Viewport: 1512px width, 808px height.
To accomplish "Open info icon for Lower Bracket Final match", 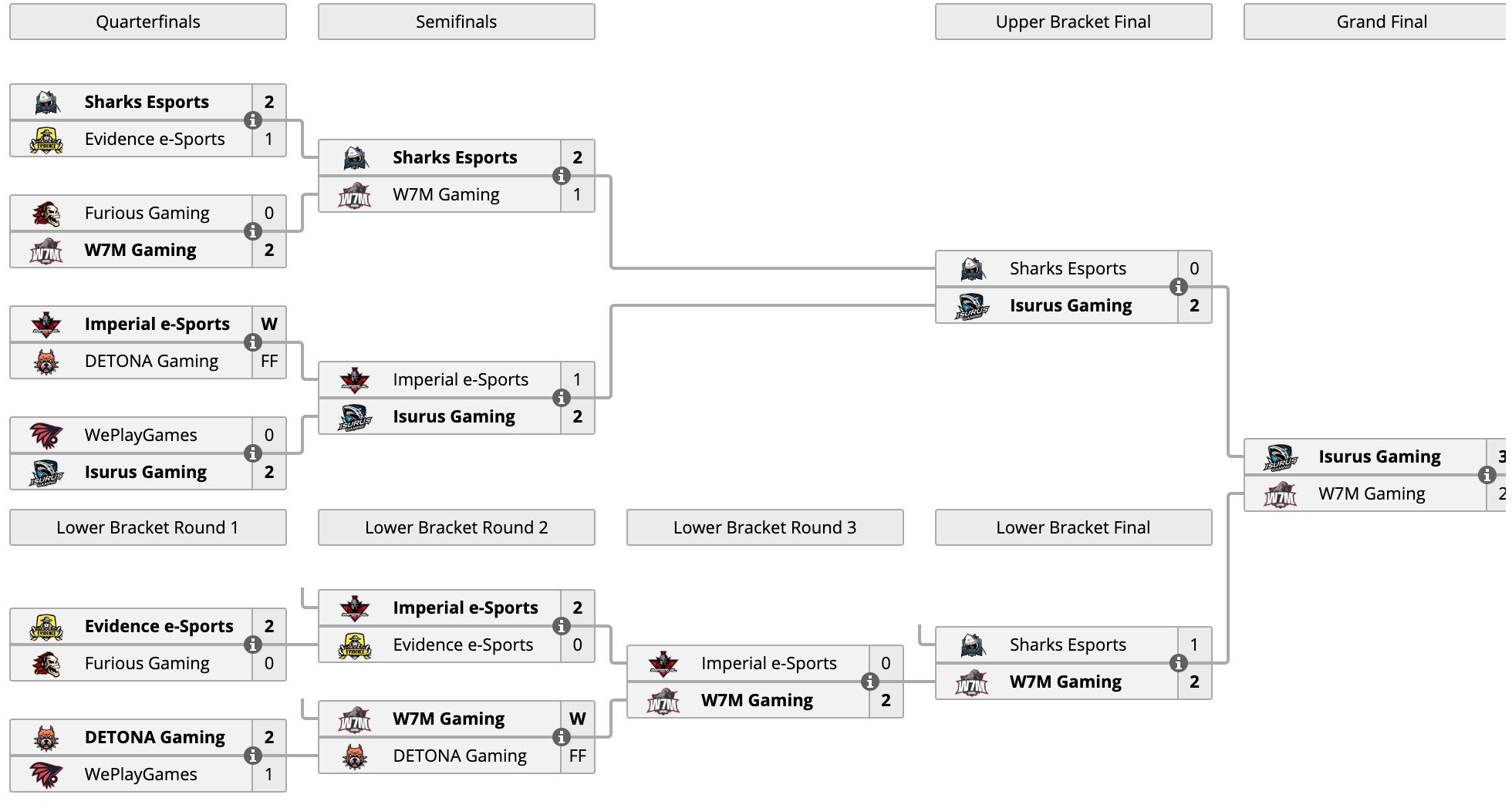I will coord(1178,663).
